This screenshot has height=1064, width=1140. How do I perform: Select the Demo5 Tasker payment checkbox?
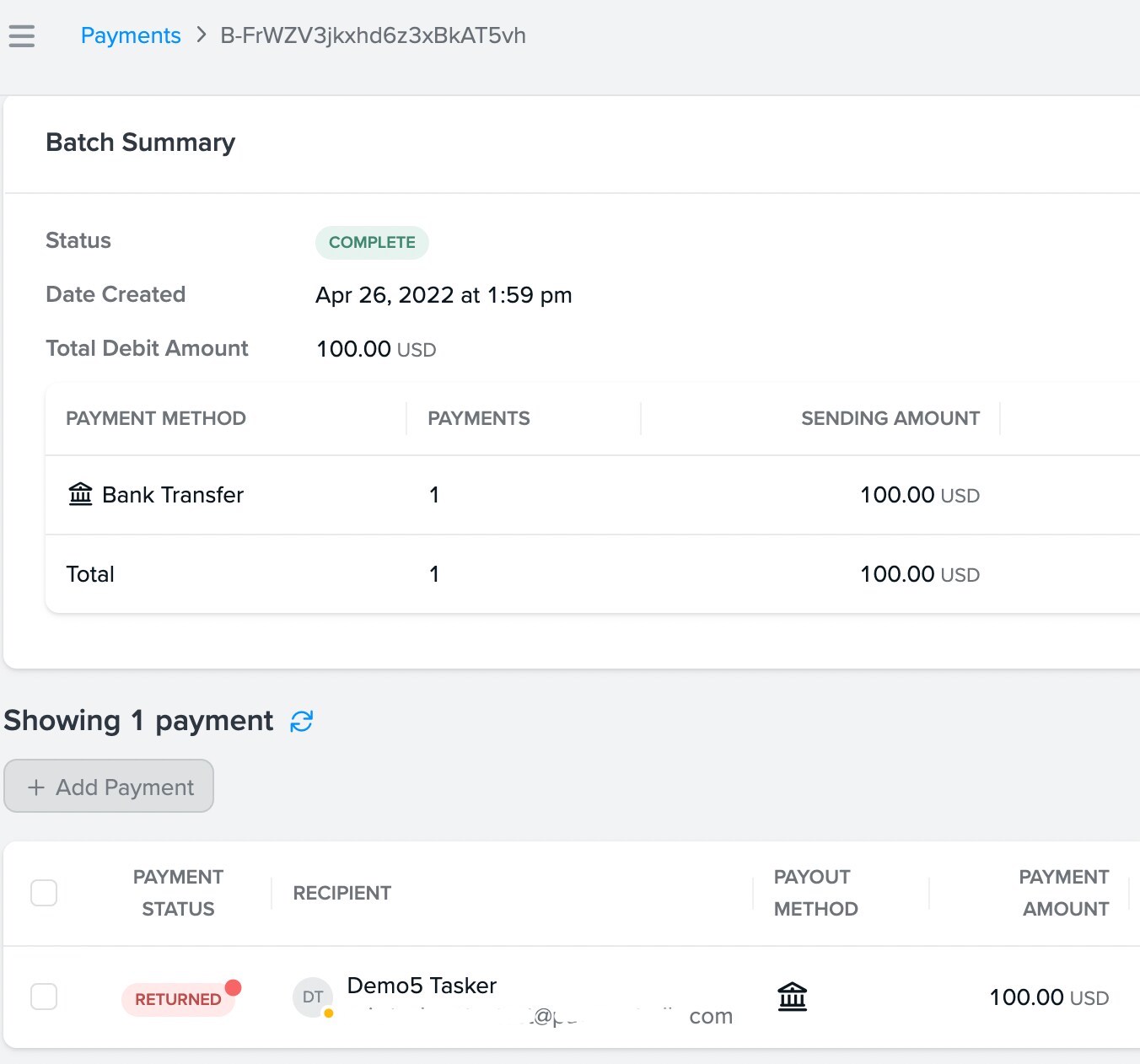[44, 997]
